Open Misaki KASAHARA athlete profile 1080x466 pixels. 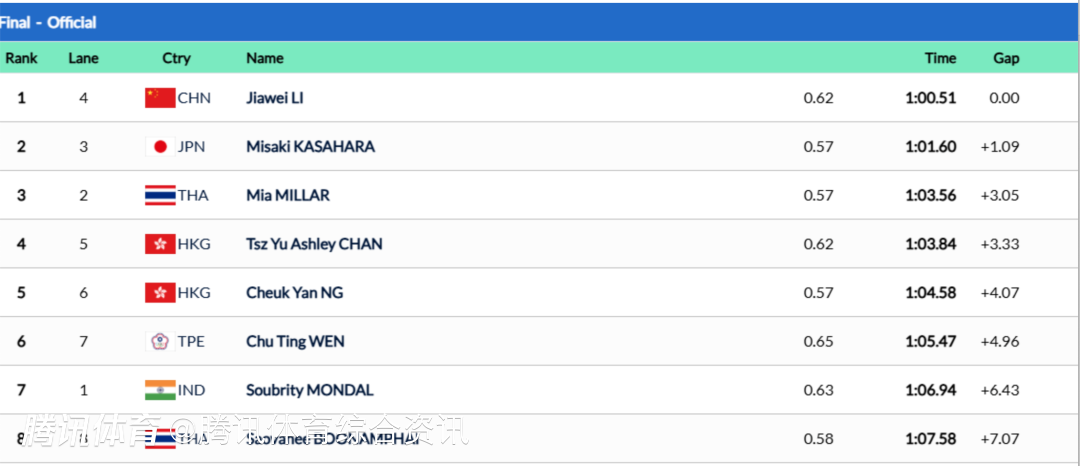coord(310,147)
